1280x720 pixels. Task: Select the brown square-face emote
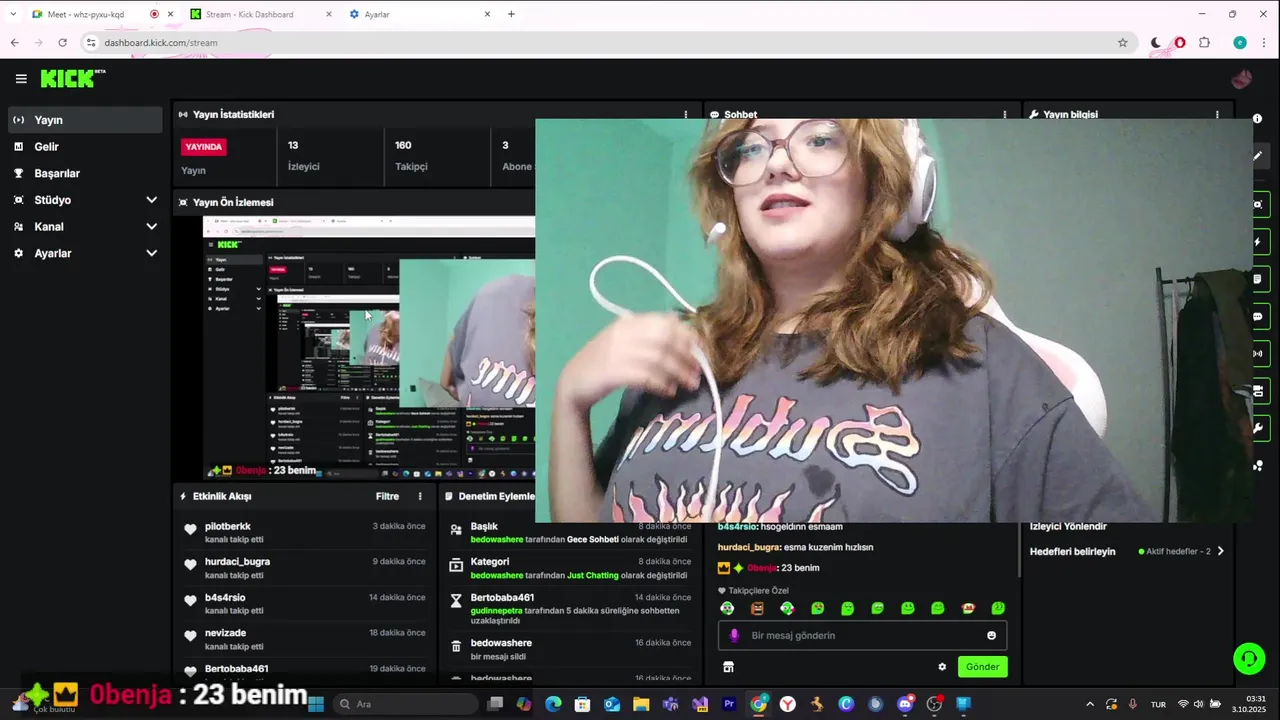[757, 608]
